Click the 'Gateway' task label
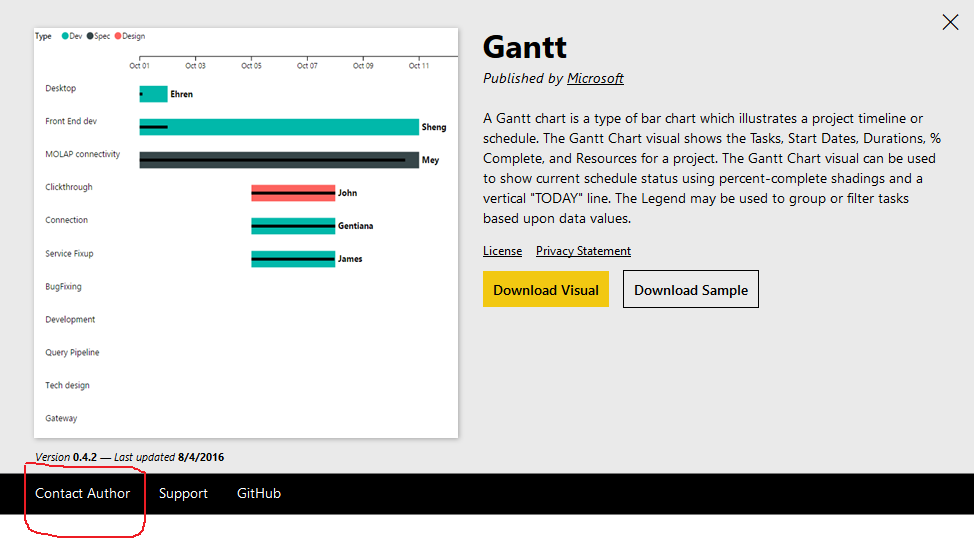Viewport: 974px width, 540px height. click(x=61, y=418)
